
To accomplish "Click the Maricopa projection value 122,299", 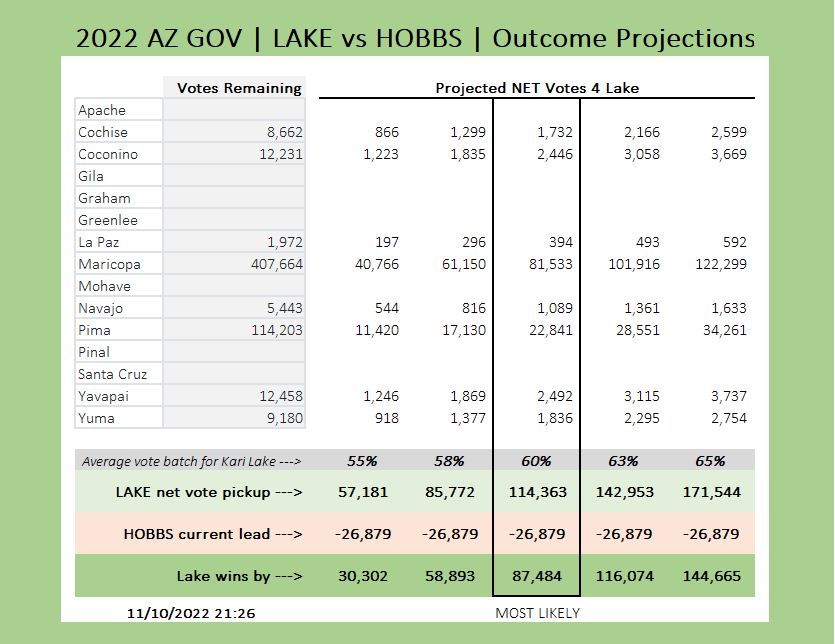I will (x=721, y=264).
